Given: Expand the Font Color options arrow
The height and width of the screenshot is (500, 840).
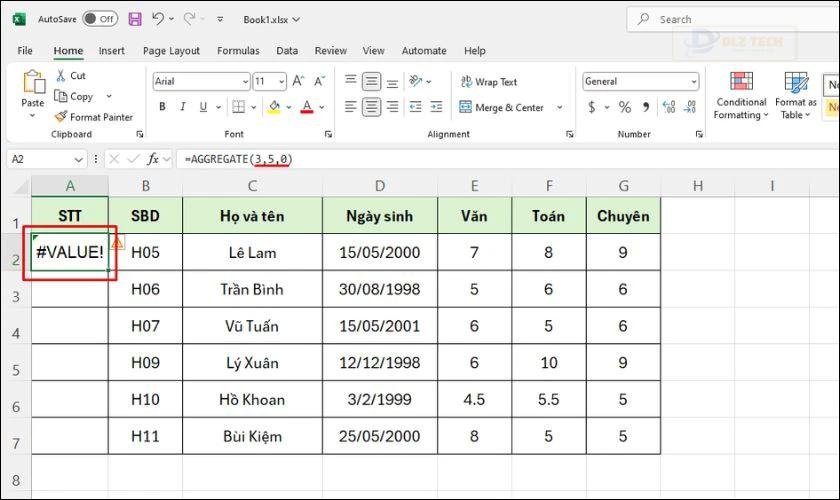Looking at the screenshot, I should (x=321, y=107).
